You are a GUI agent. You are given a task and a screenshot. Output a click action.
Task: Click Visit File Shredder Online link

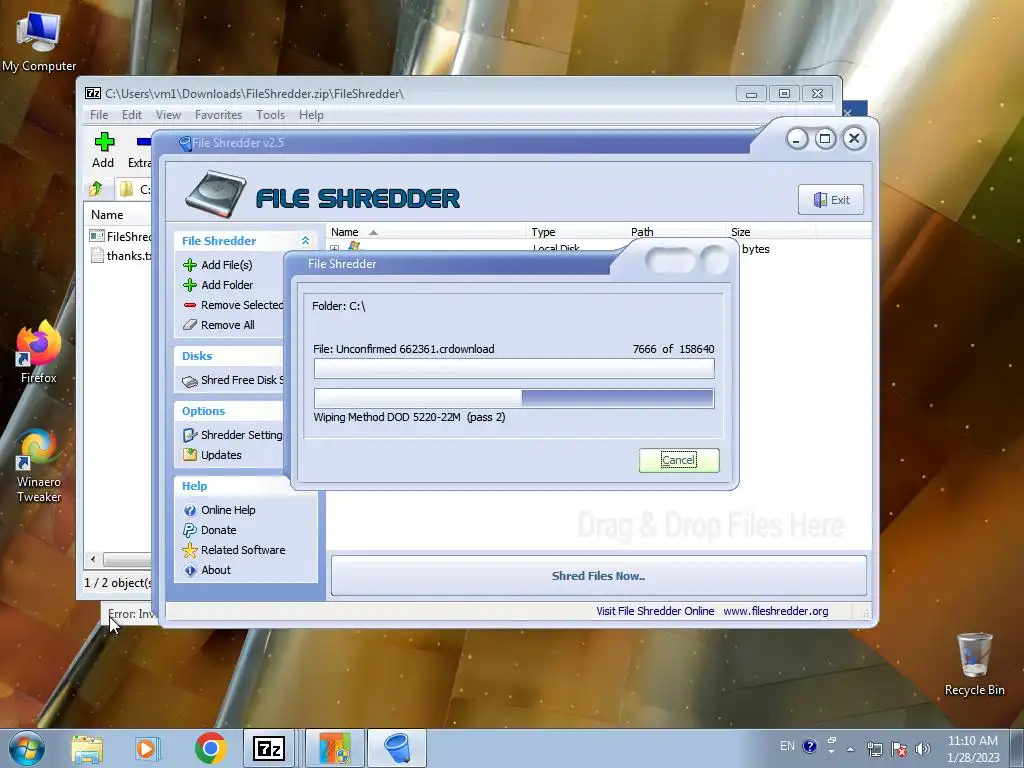[655, 611]
